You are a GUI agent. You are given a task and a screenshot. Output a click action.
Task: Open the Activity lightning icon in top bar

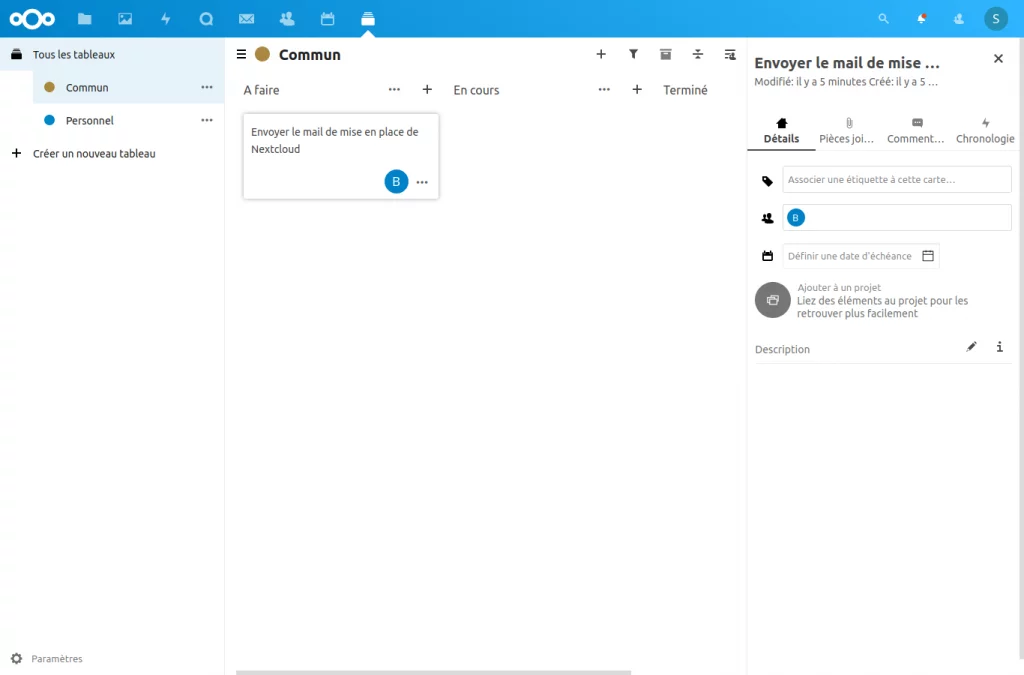166,19
